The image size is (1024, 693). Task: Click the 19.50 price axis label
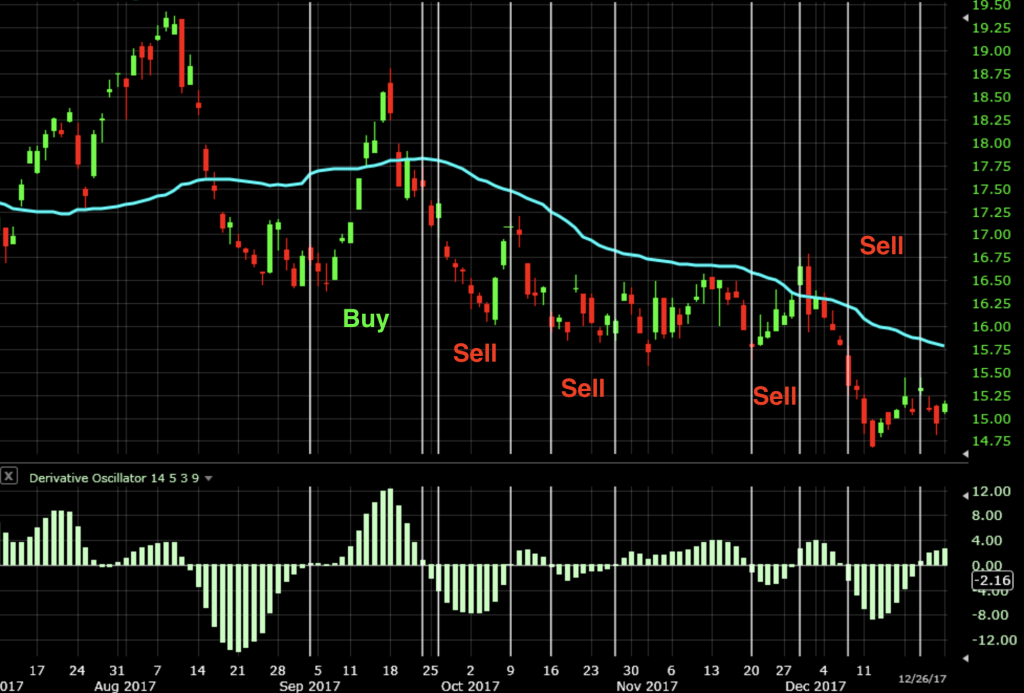(x=991, y=6)
